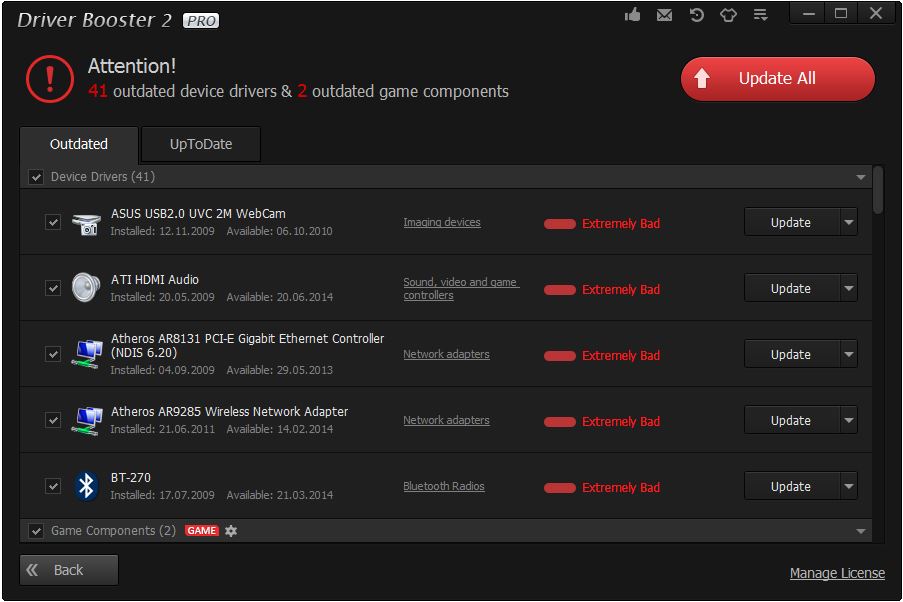
Task: Switch to the Outdated tab
Action: tap(79, 145)
